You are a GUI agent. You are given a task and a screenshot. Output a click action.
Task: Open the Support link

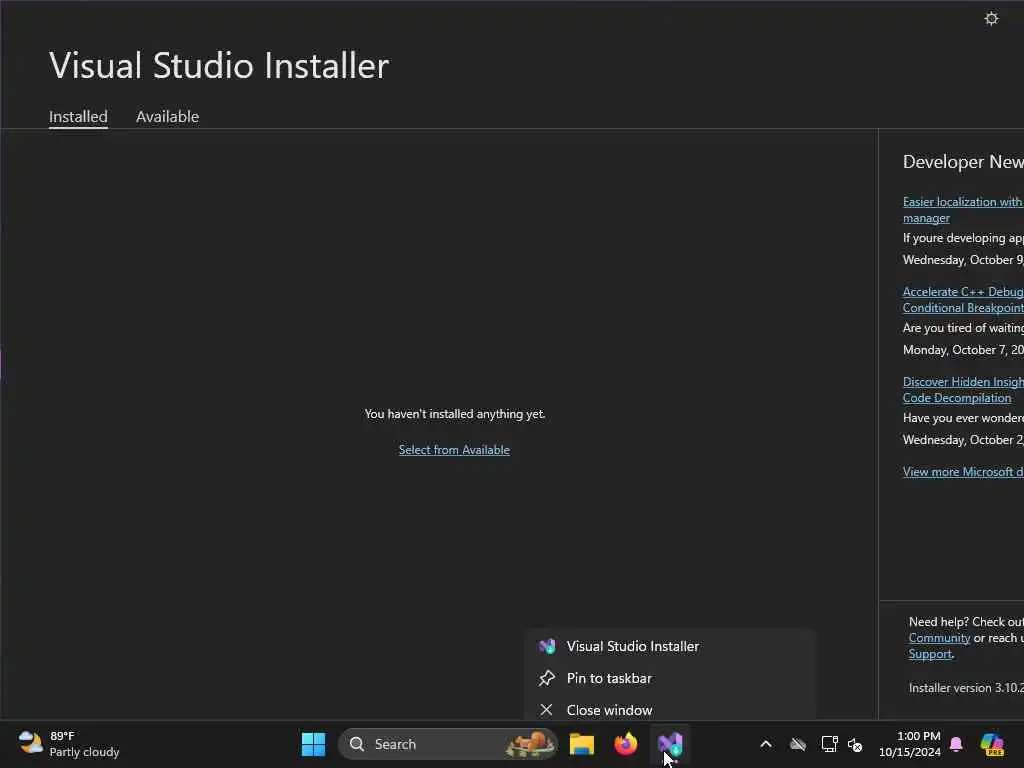coord(930,654)
